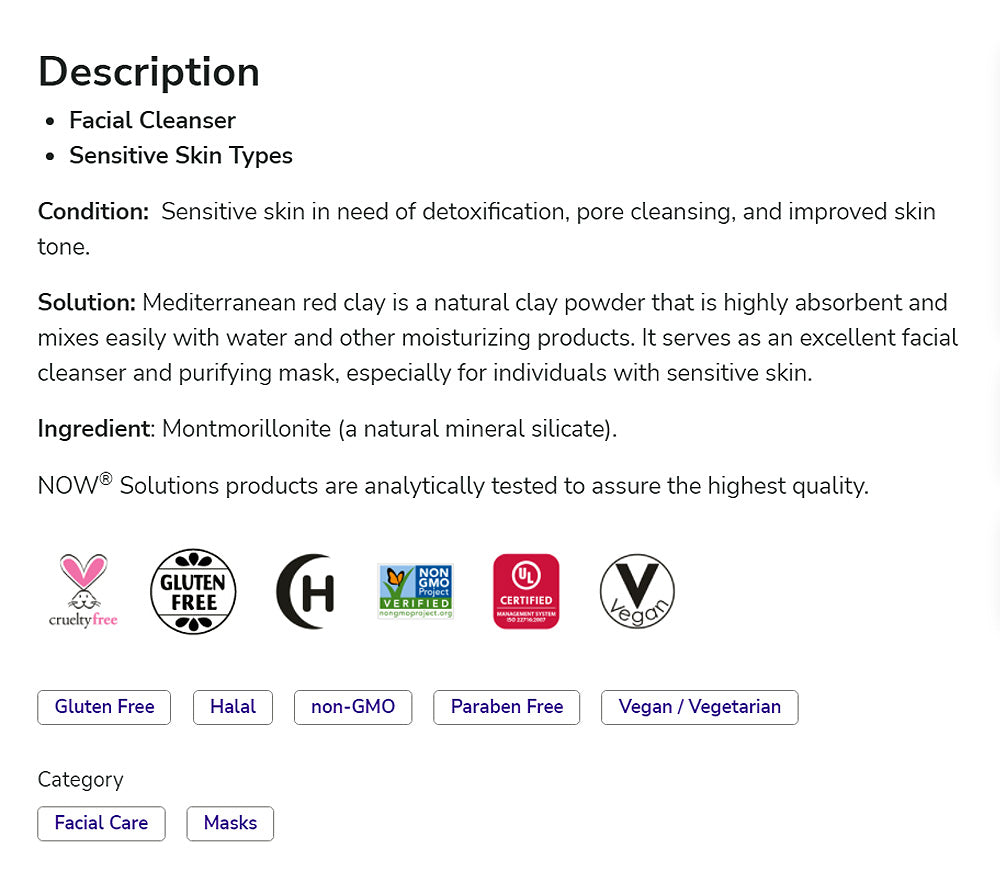Click the cruelty free bunny icon

point(83,591)
